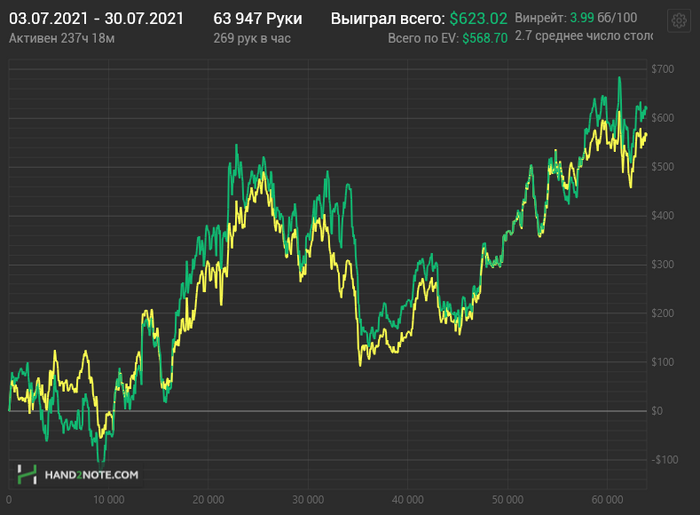Image resolution: width=700 pixels, height=515 pixels.
Task: Click the '269 рук в час' hands-per-hour text
Action: [x=252, y=38]
